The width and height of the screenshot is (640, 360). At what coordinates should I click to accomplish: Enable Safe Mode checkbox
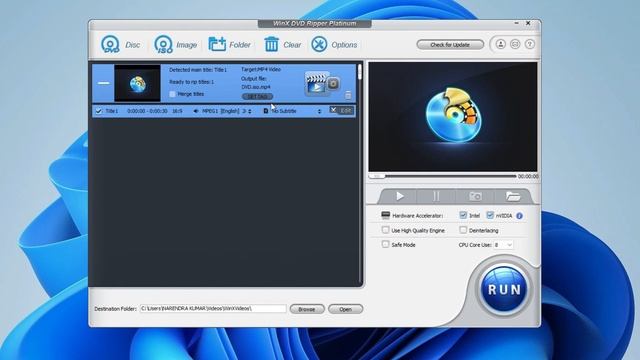[385, 244]
